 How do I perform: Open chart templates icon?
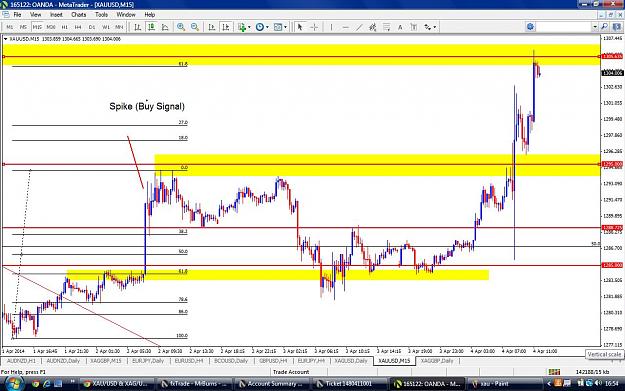click(x=278, y=27)
